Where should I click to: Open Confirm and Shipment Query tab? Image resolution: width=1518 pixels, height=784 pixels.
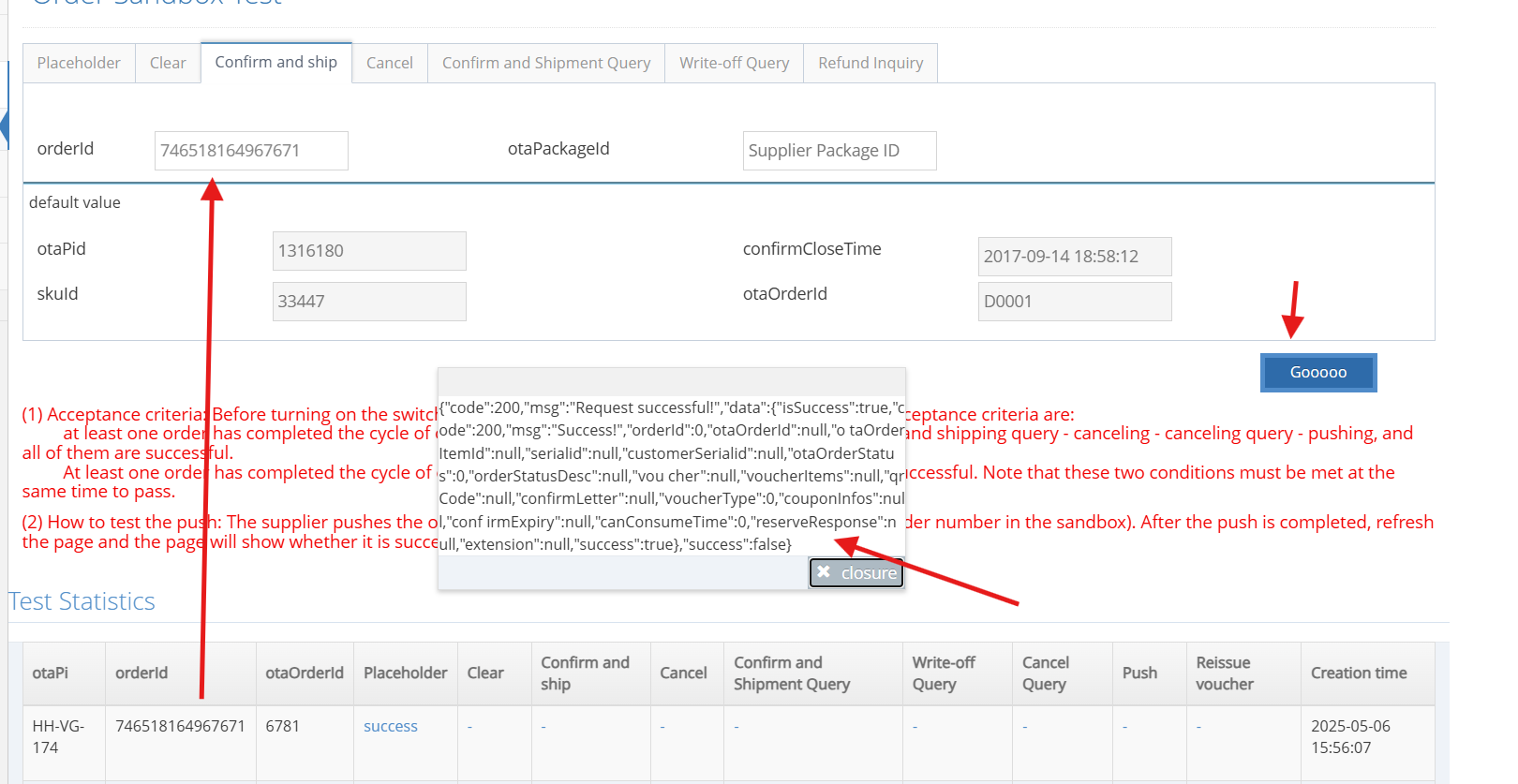[x=545, y=63]
